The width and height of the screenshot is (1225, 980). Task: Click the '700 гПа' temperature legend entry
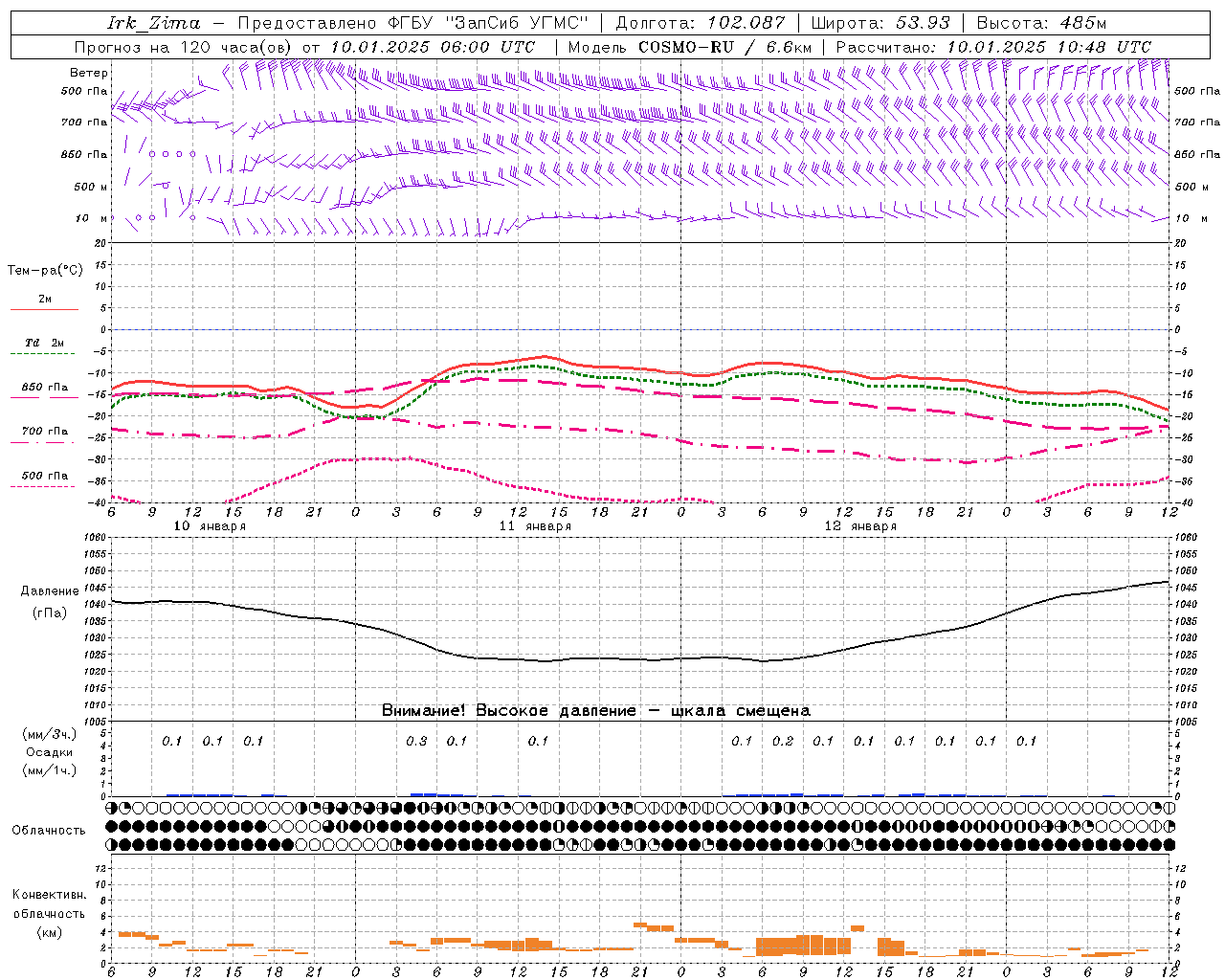click(45, 431)
